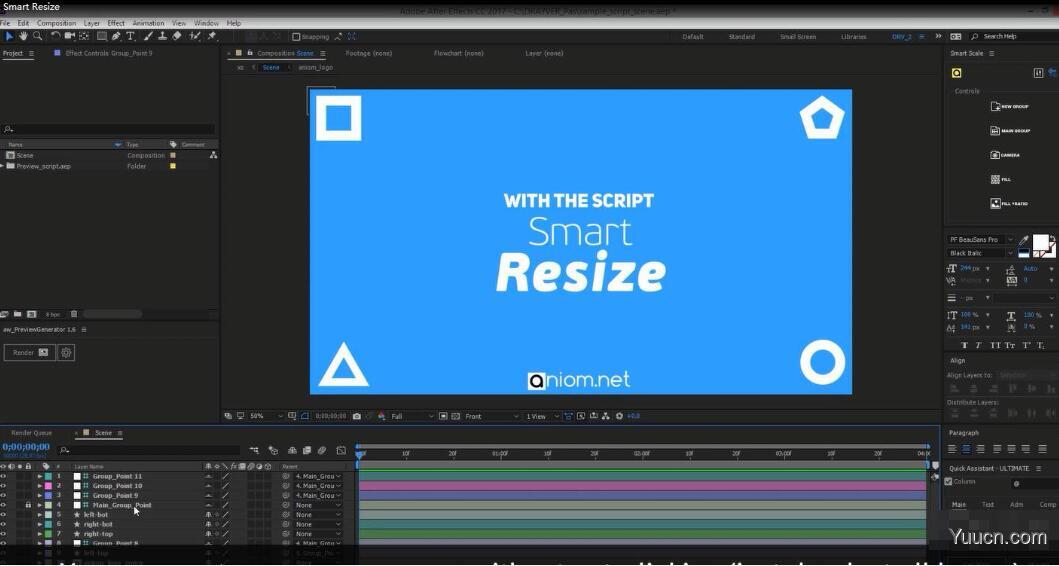Click the timeline layer search field

point(149,450)
